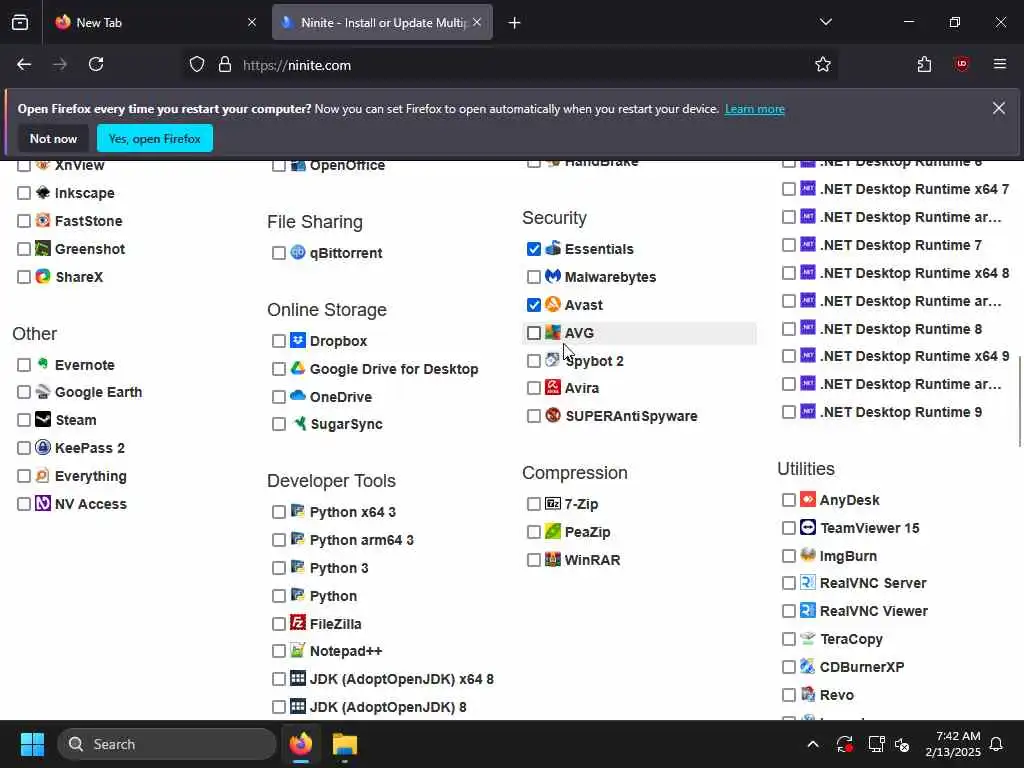Click the Greenshot icon
This screenshot has width=1024, height=768.
[x=43, y=248]
